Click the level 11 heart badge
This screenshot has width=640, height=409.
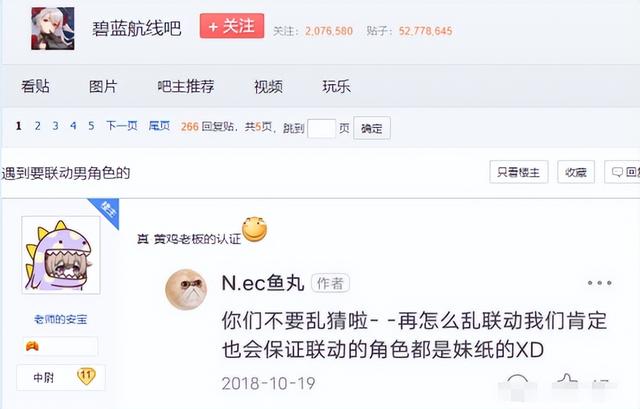click(x=86, y=376)
